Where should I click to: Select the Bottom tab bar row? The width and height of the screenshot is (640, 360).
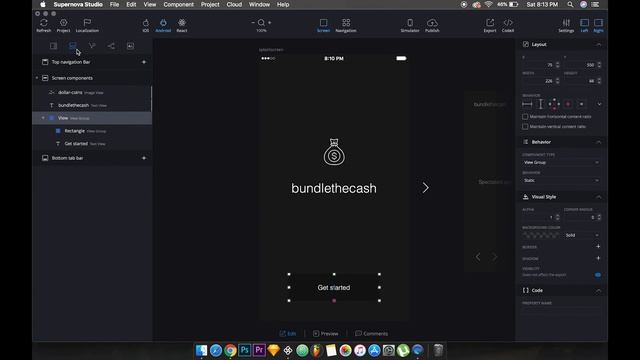pyautogui.click(x=92, y=158)
